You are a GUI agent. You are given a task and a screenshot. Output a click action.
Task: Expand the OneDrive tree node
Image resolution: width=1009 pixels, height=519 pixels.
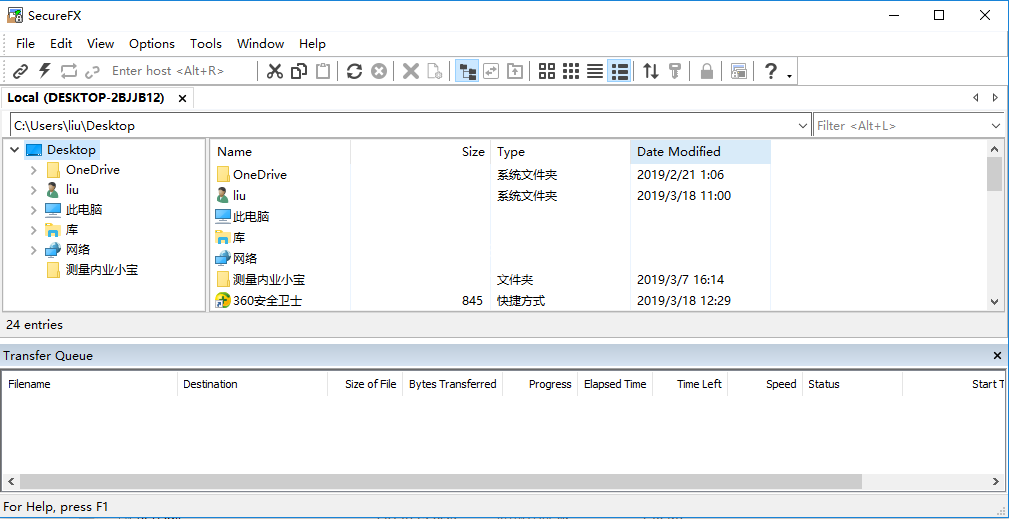pos(33,170)
